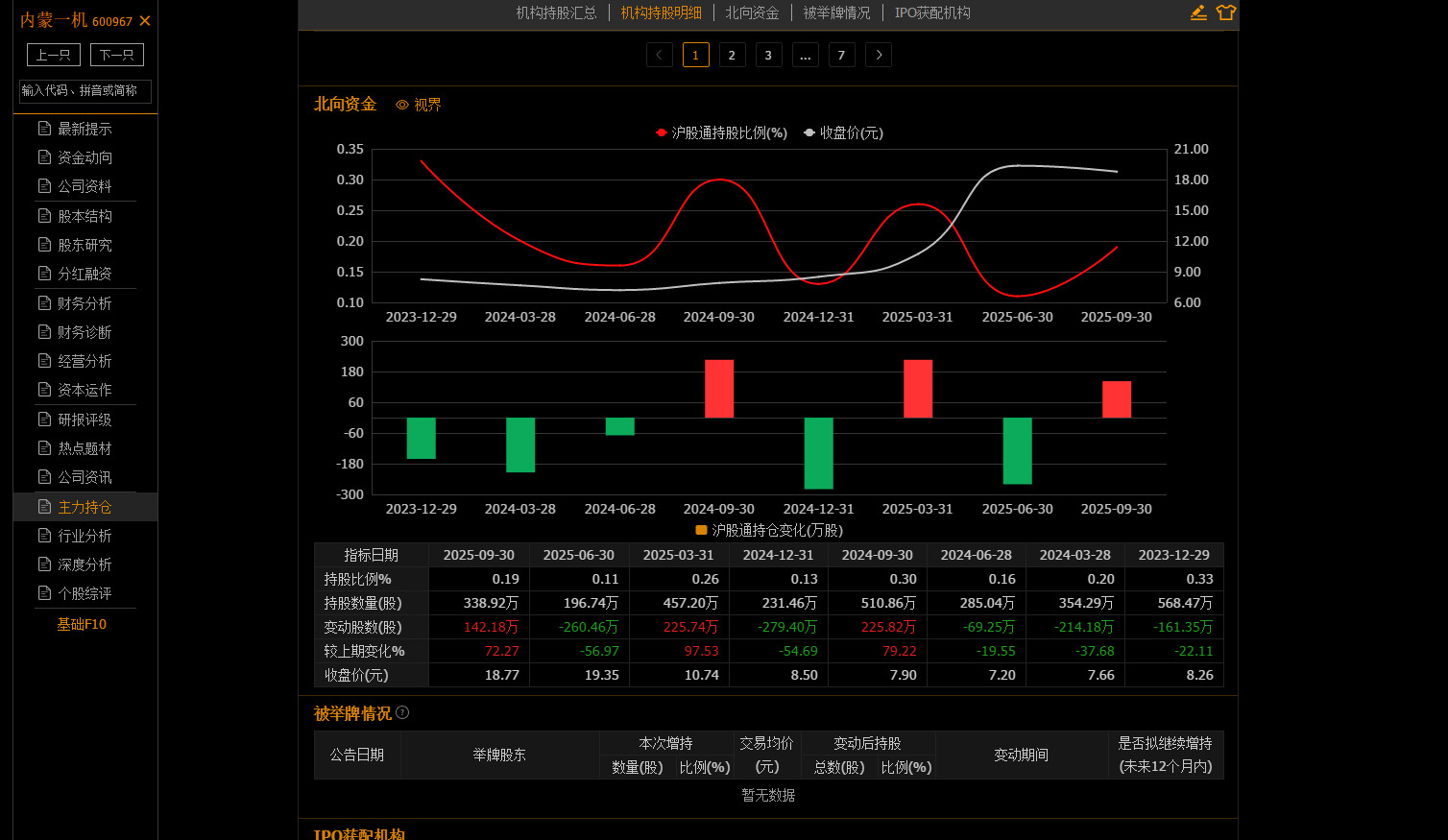Click the 下一只 next stock button
This screenshot has width=1448, height=840.
[x=117, y=55]
